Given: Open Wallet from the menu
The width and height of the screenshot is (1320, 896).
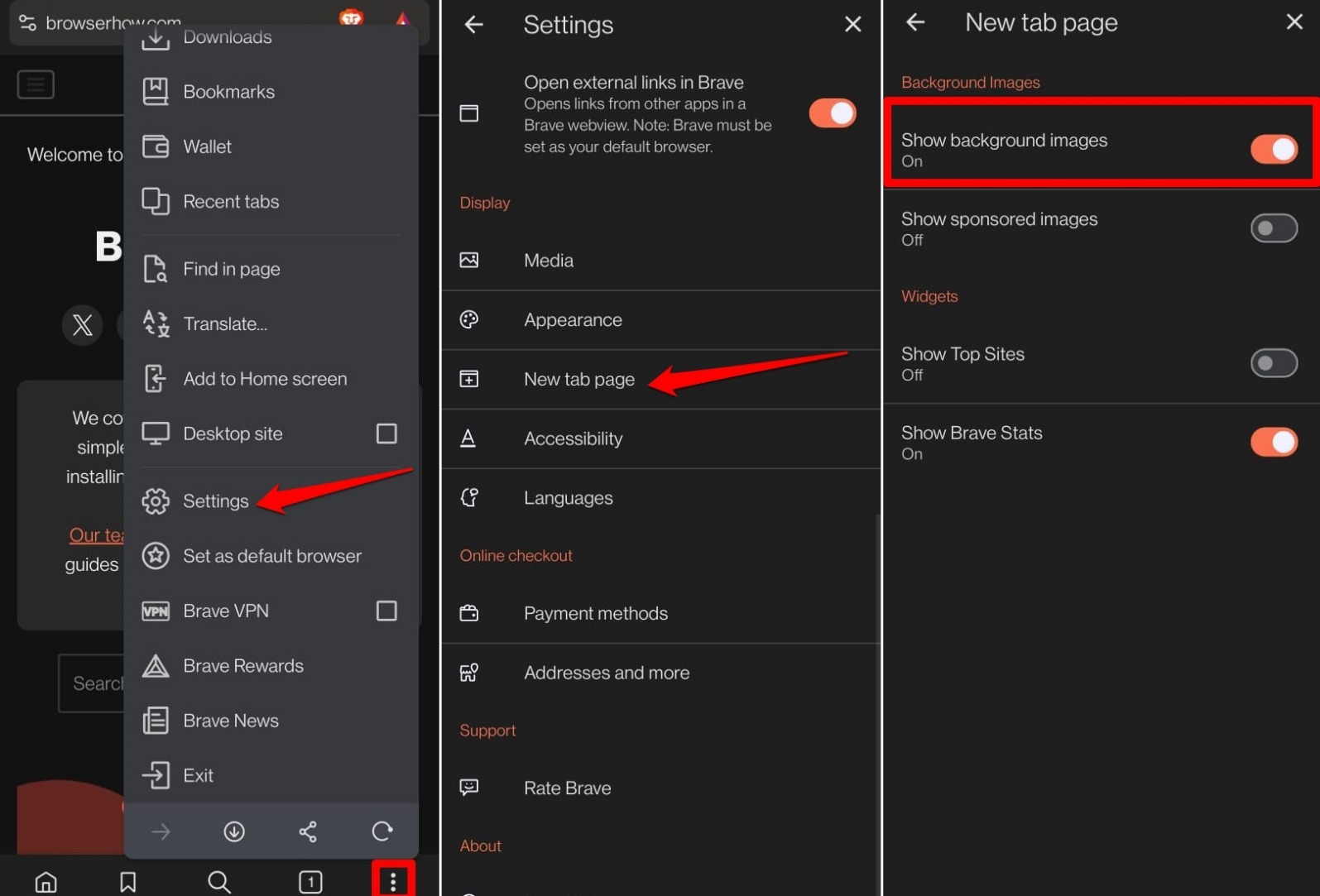Looking at the screenshot, I should coord(271,146).
